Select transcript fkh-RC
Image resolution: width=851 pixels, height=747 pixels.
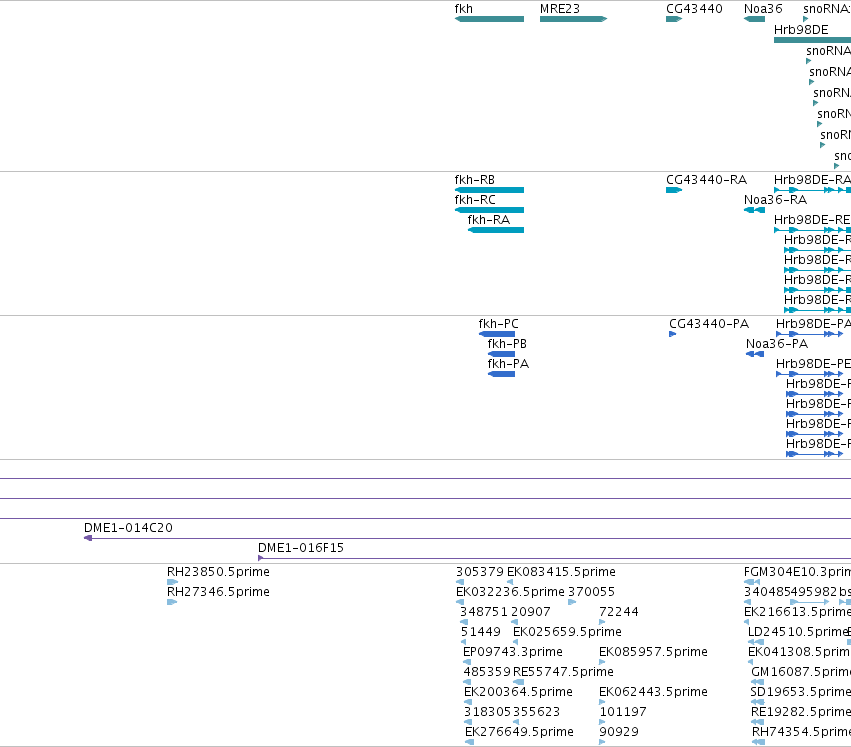pos(489,210)
